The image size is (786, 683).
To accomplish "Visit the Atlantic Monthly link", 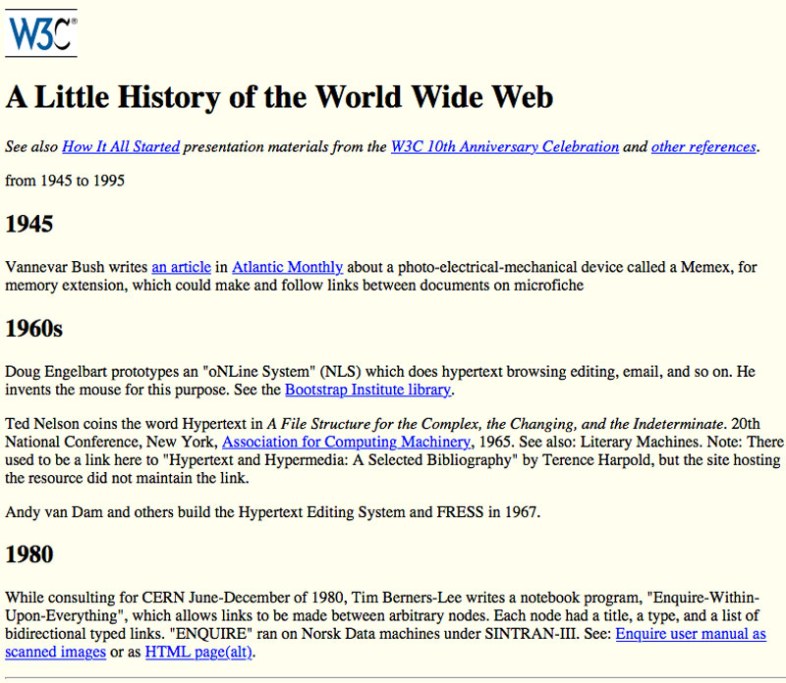I will click(287, 267).
